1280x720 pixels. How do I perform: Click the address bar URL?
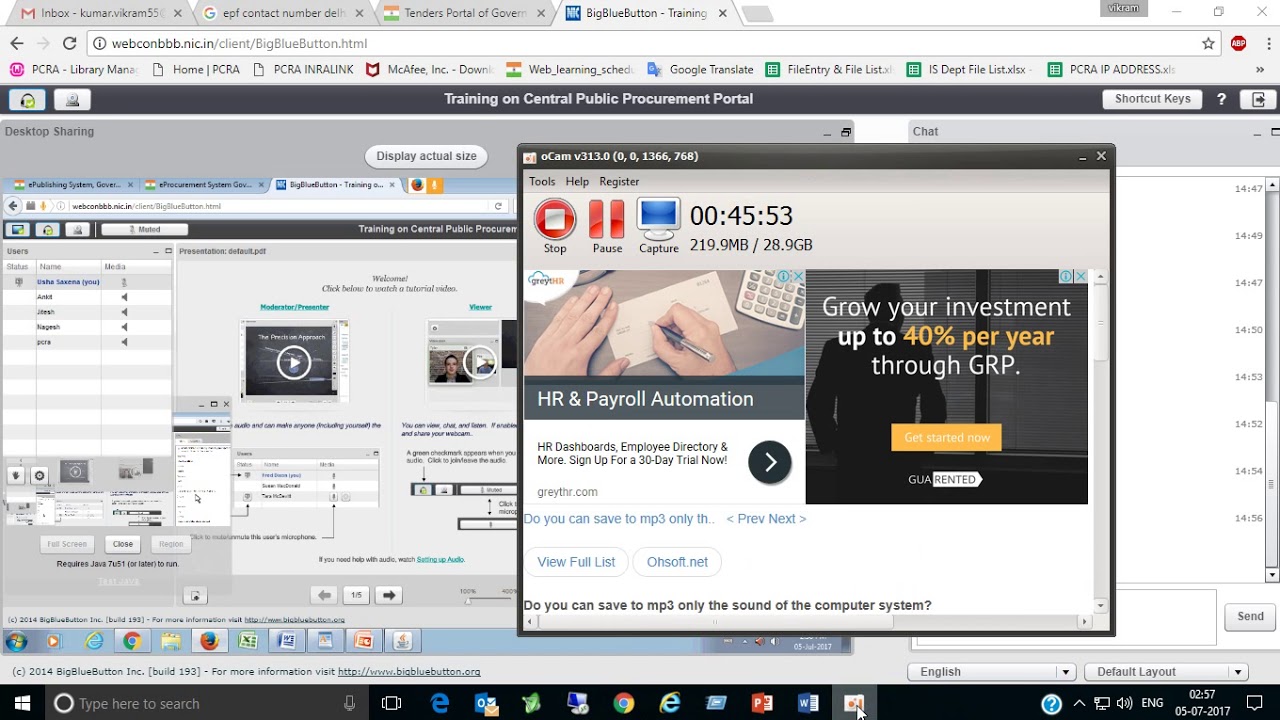point(239,44)
